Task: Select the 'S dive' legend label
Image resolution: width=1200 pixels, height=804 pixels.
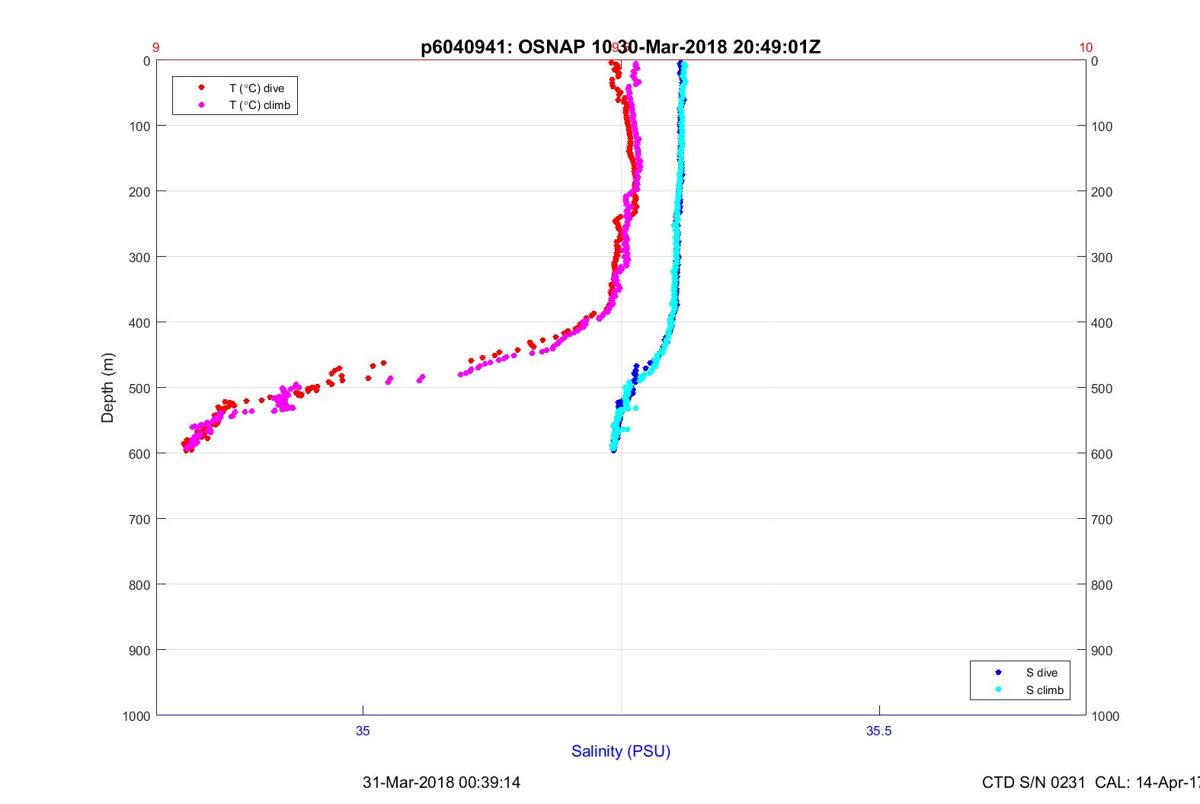Action: click(x=1041, y=673)
